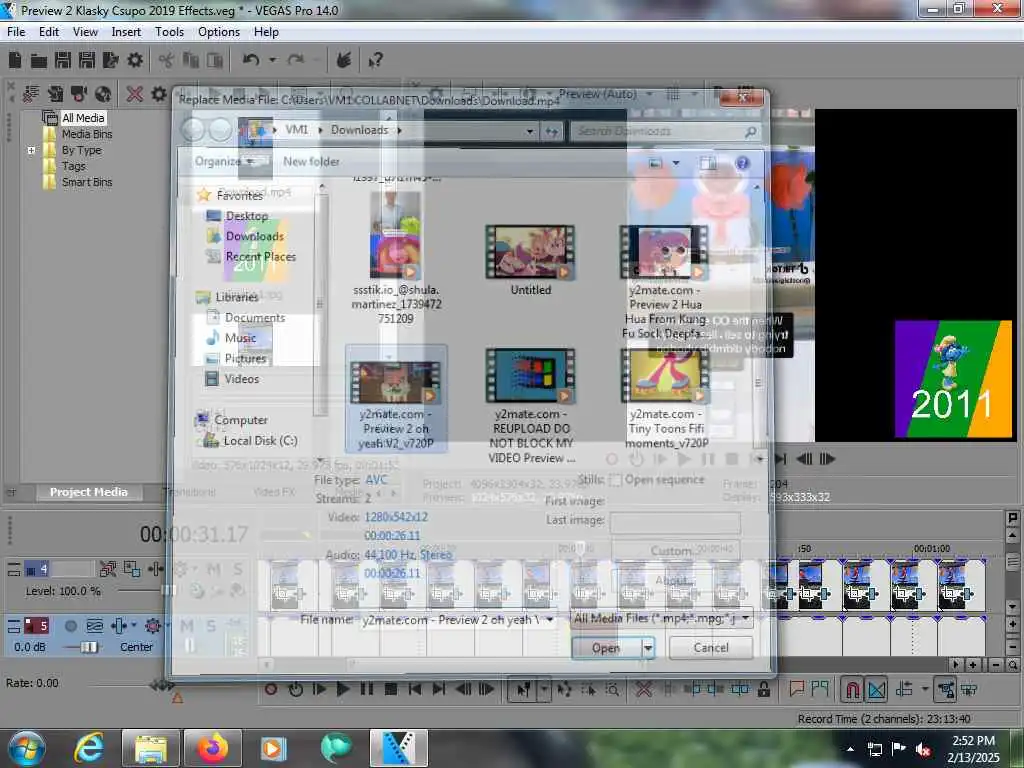The height and width of the screenshot is (768, 1024).
Task: Select the Media Bins folder
Action: coord(87,134)
